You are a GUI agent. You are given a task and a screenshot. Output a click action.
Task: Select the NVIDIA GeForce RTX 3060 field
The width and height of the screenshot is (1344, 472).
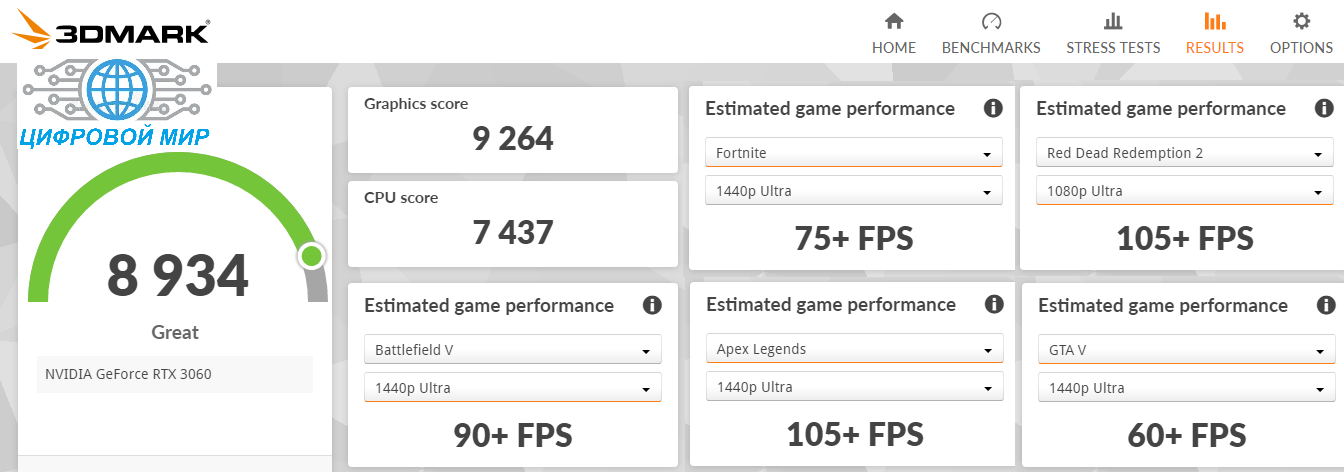click(x=175, y=375)
